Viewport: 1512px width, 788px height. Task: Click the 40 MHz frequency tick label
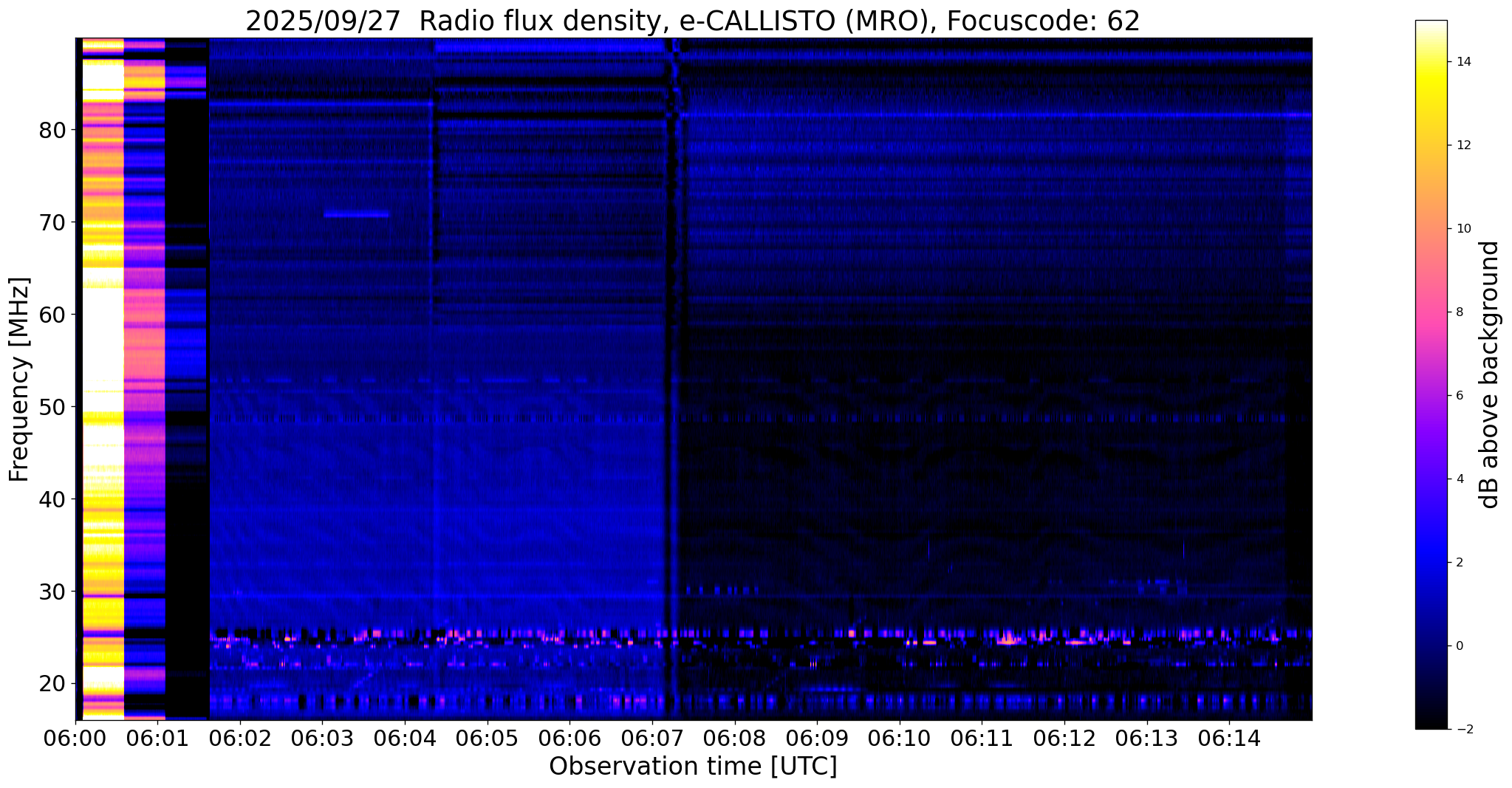[x=52, y=499]
